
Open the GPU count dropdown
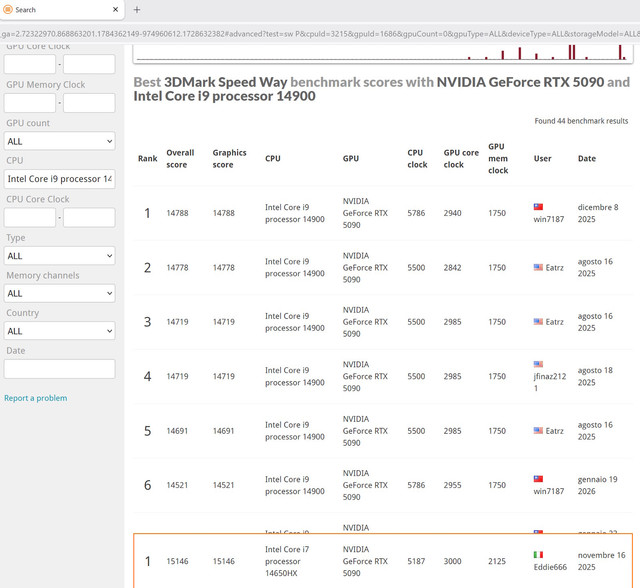coord(60,141)
